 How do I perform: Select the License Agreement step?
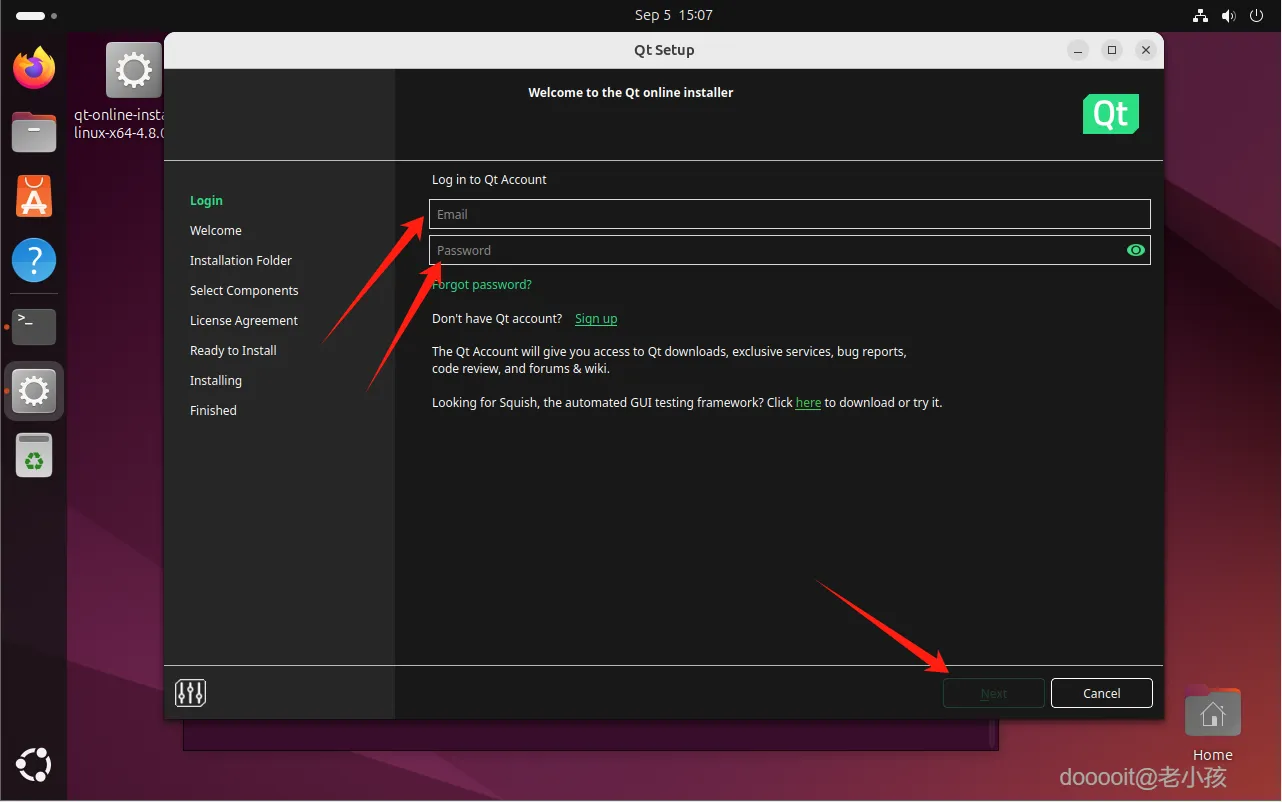[x=244, y=321]
